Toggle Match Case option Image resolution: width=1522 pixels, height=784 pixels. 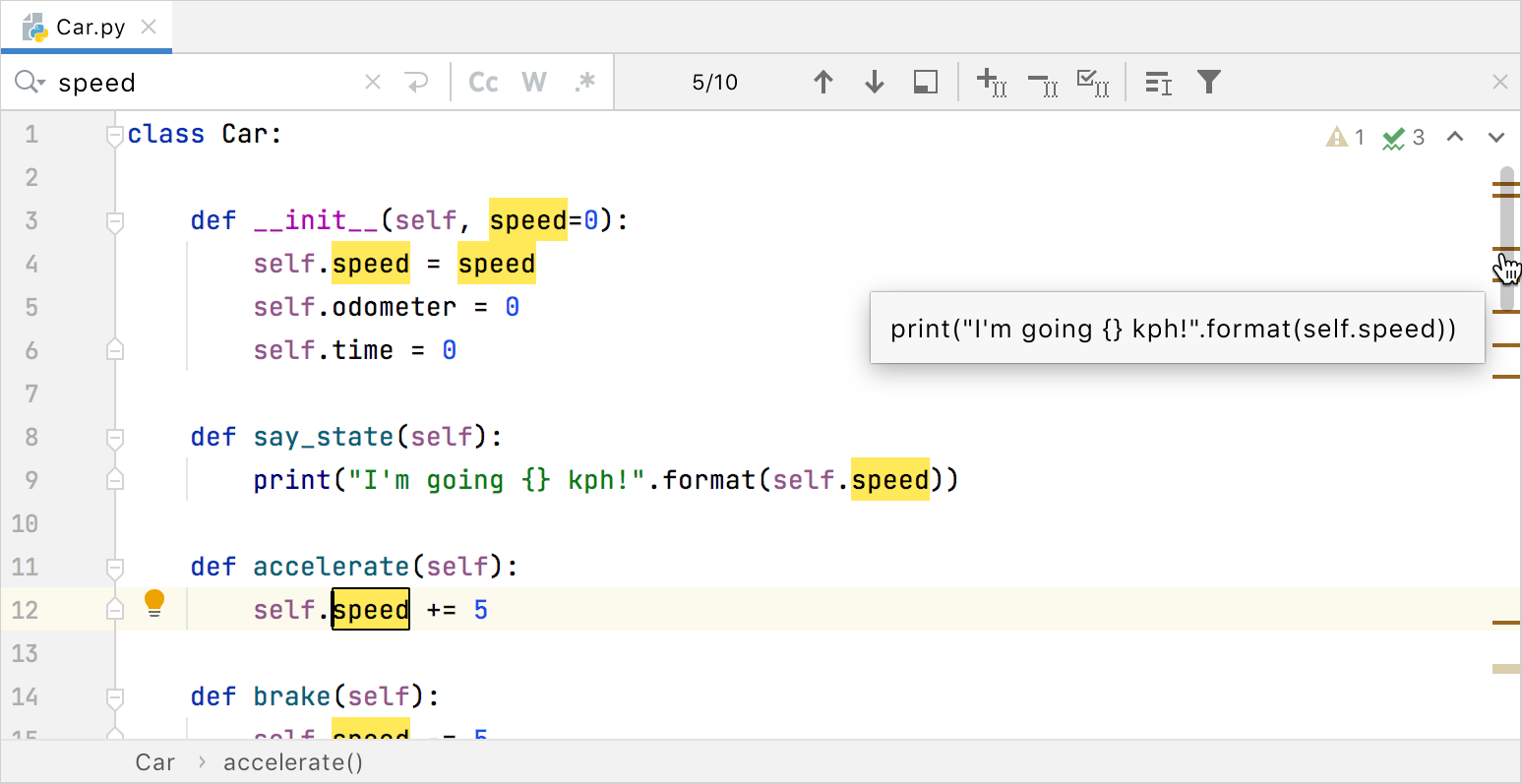(x=483, y=83)
